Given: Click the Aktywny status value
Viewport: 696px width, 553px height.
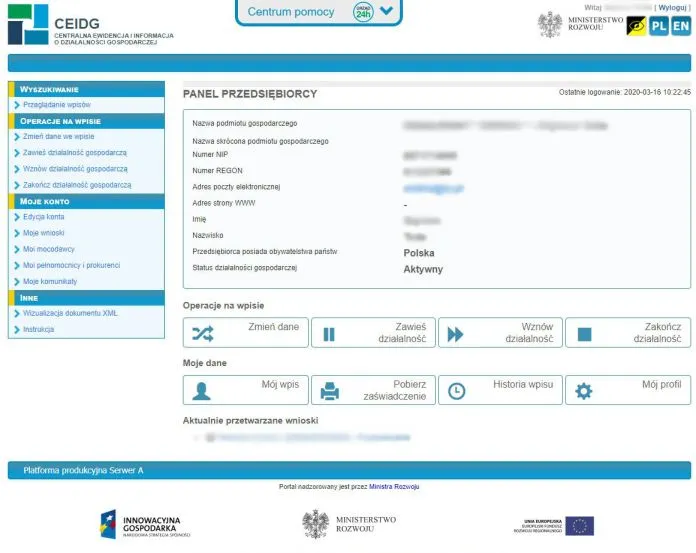Looking at the screenshot, I should click(423, 269).
